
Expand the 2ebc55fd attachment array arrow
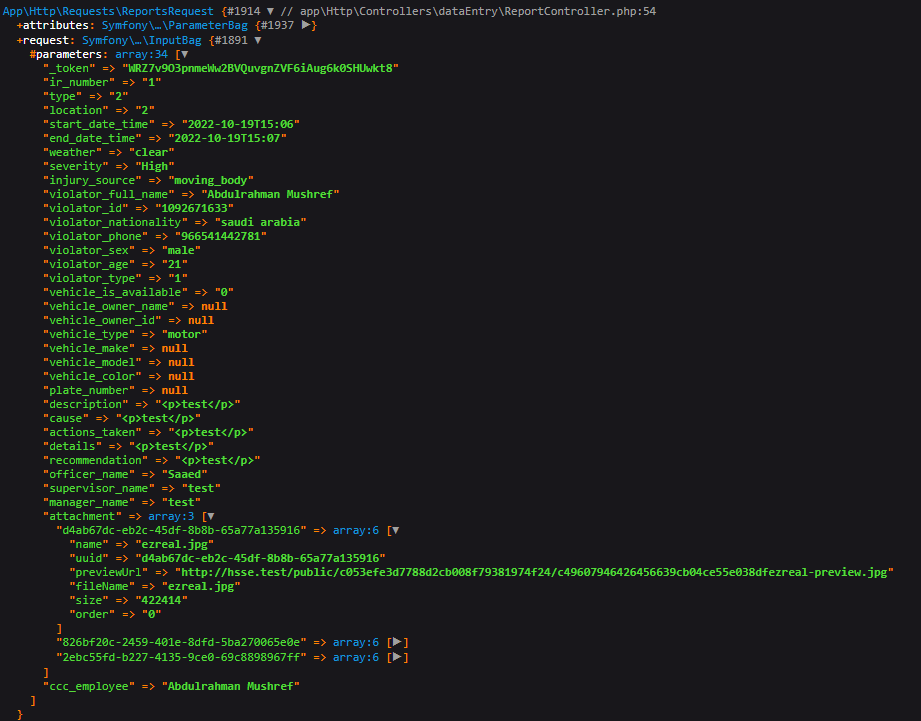coord(397,657)
